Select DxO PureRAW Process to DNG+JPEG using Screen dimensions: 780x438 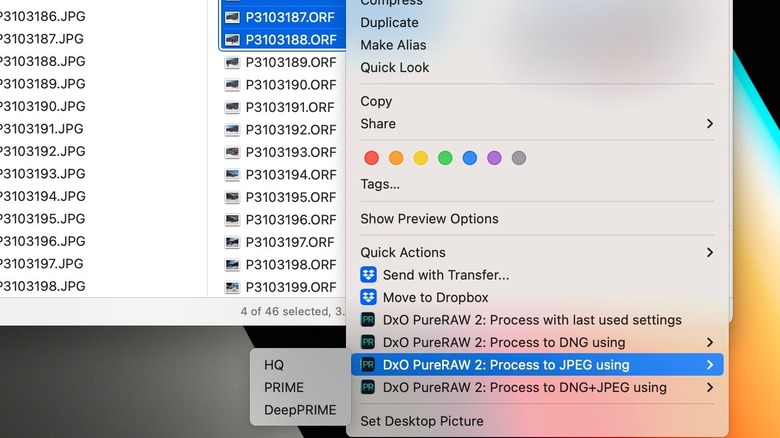pos(524,387)
